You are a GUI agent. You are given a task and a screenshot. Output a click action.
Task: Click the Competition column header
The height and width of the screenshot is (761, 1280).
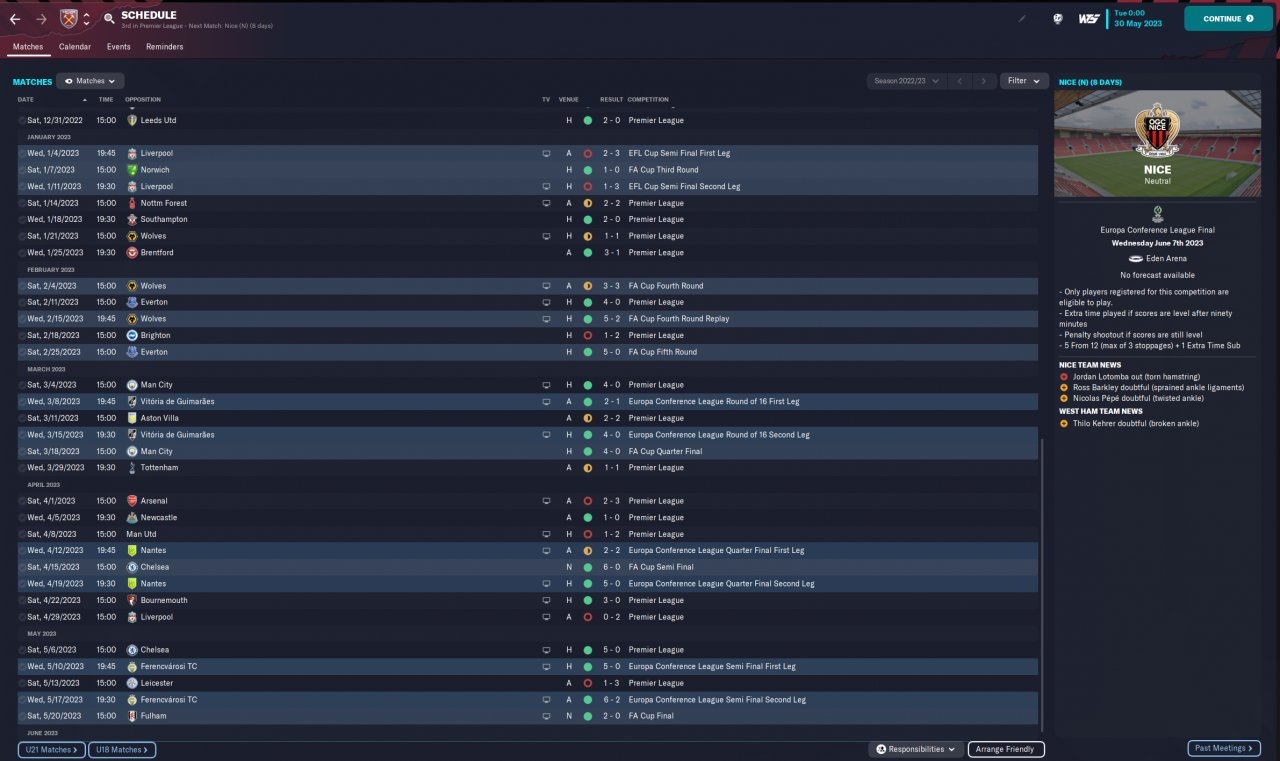648,100
